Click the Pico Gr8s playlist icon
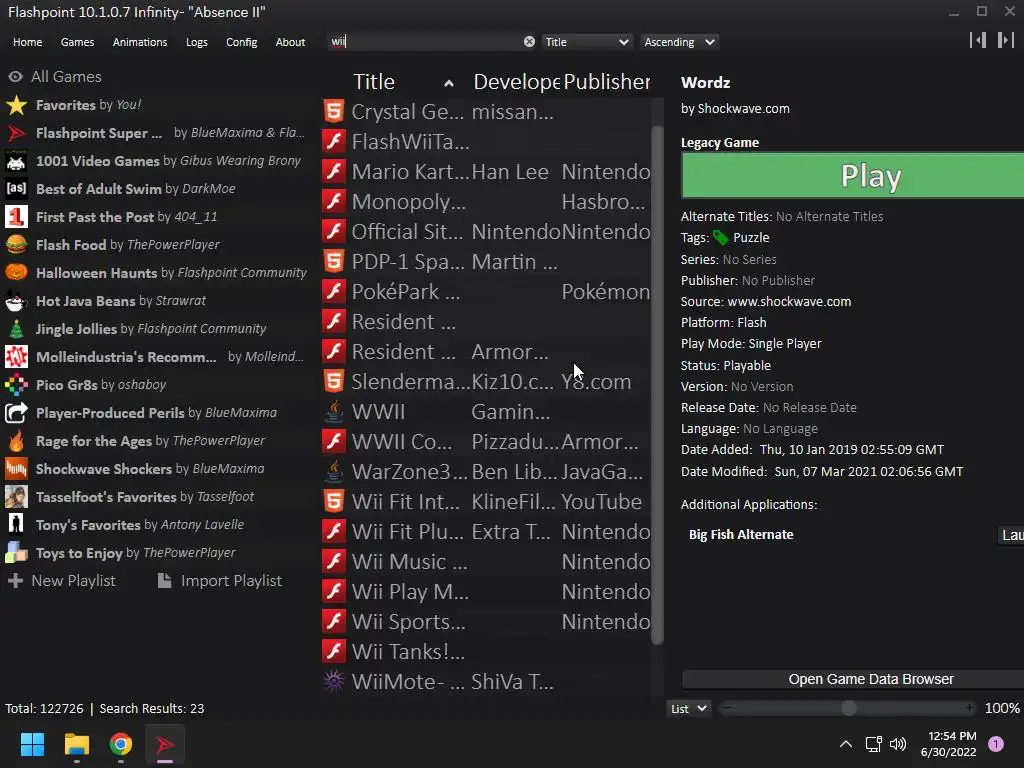 pyautogui.click(x=16, y=385)
